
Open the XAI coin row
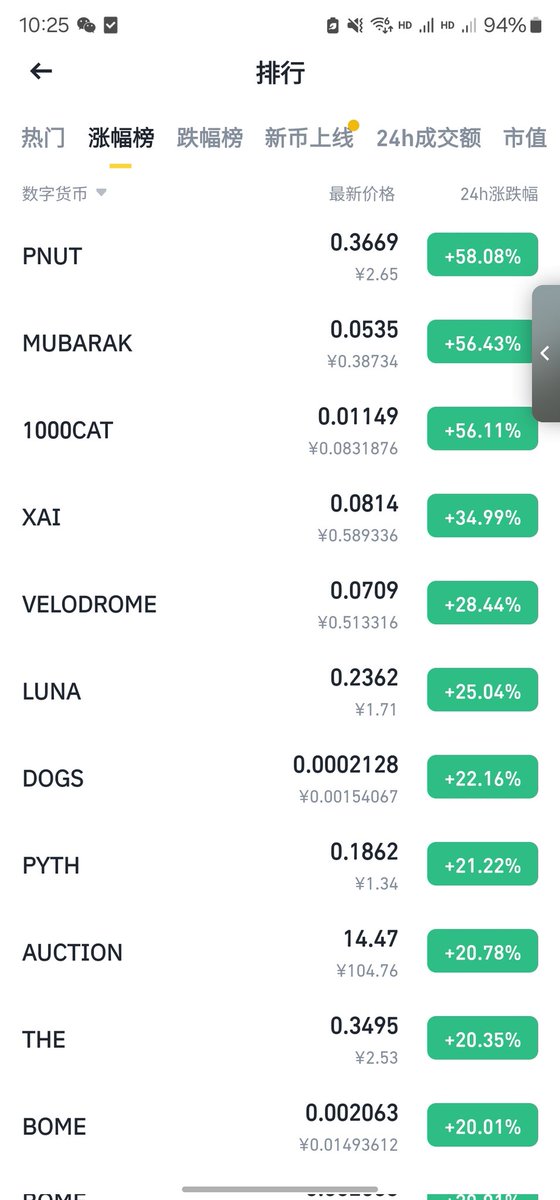(280, 517)
